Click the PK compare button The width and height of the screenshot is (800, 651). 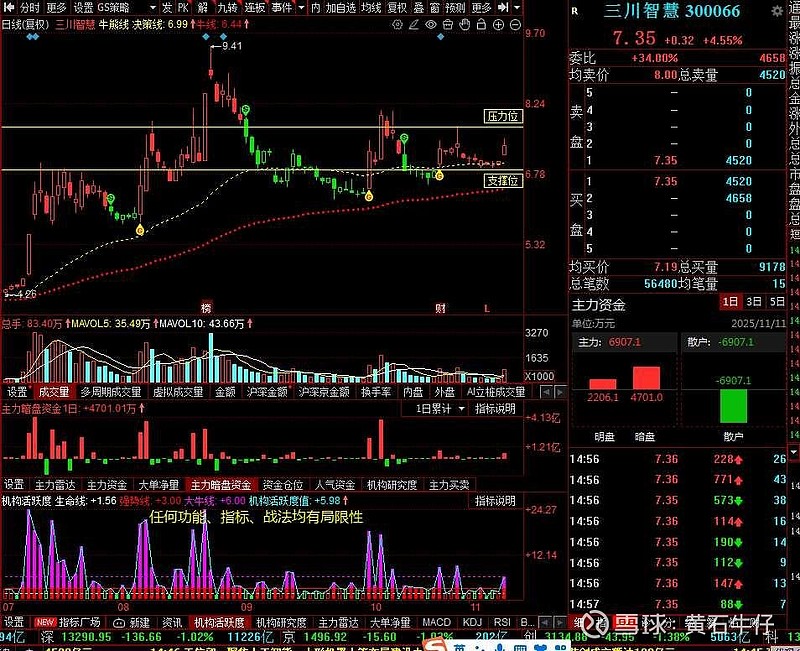pyautogui.click(x=183, y=8)
